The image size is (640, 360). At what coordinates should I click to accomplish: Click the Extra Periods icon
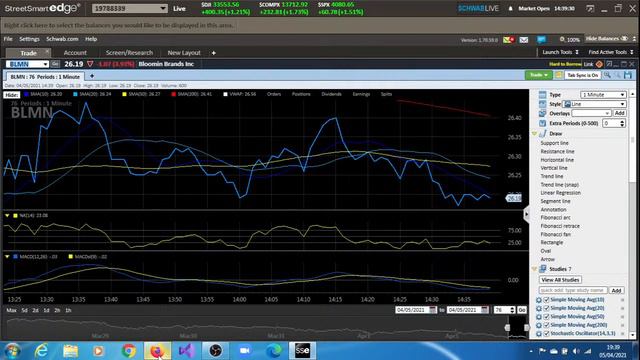[542, 123]
